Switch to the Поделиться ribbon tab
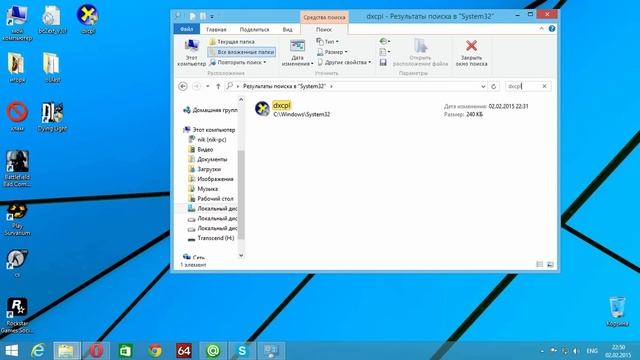Image resolution: width=640 pixels, height=360 pixels. pos(254,29)
